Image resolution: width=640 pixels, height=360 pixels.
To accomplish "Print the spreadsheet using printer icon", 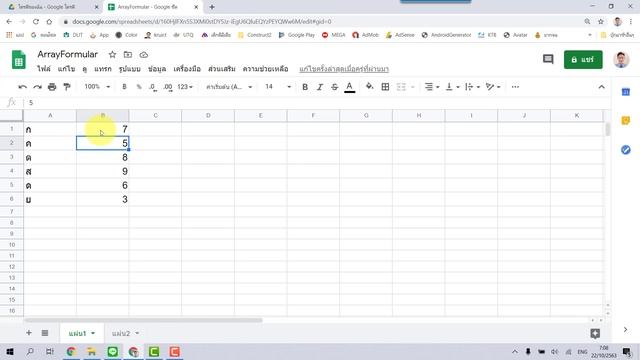I will (52, 87).
